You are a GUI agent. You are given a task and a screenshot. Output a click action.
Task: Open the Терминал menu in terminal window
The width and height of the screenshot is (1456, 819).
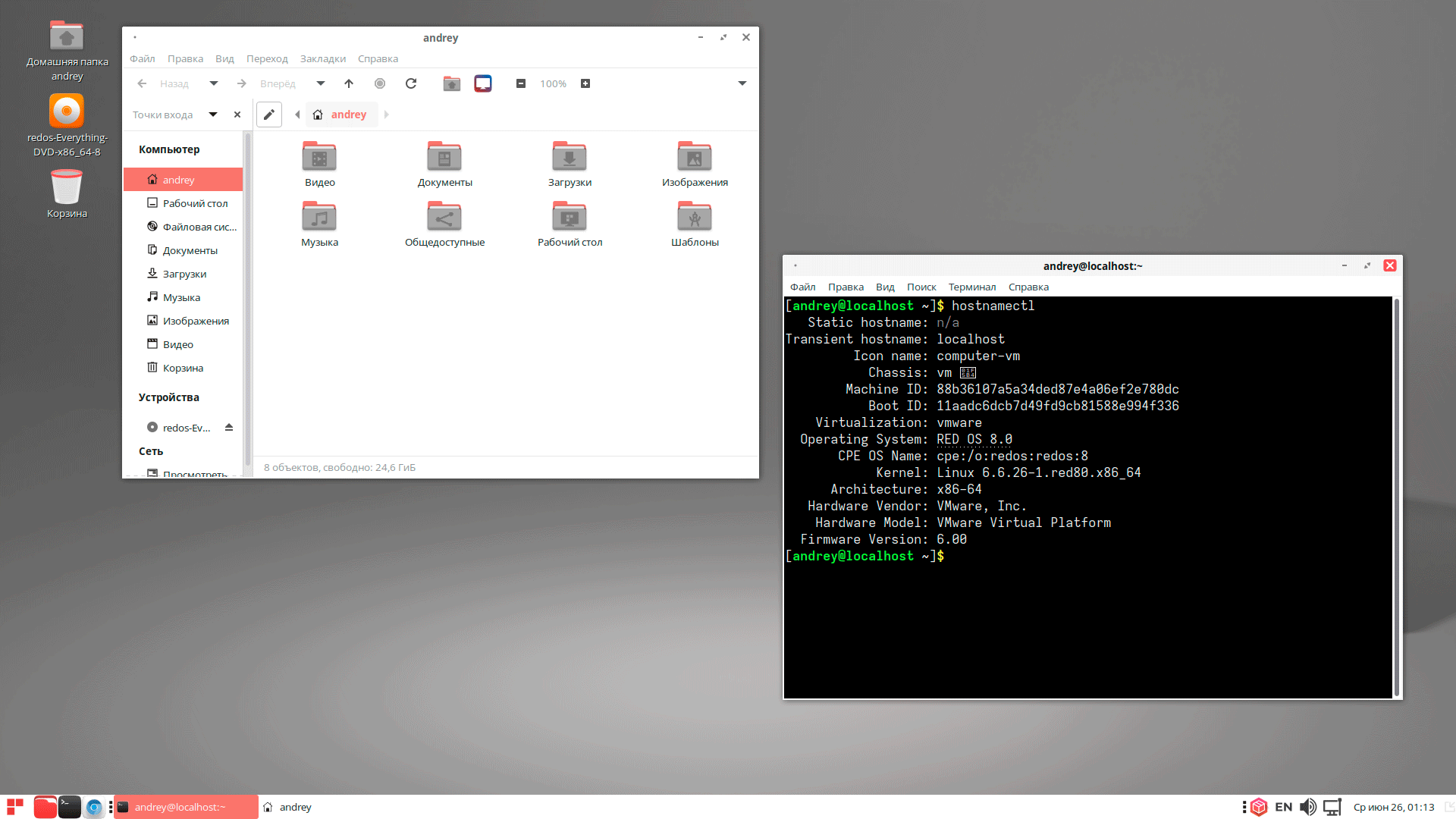tap(971, 287)
